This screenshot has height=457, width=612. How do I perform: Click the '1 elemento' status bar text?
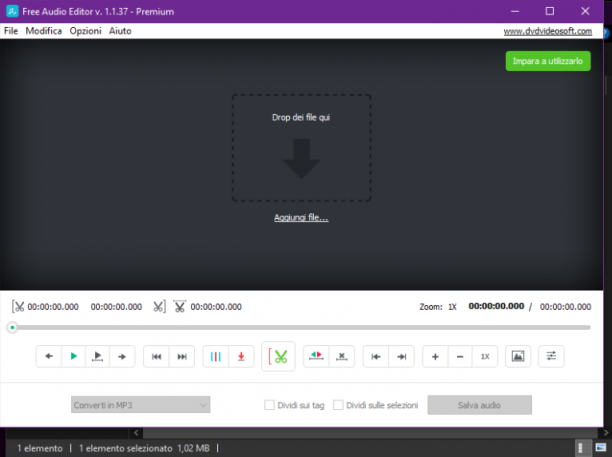click(40, 448)
